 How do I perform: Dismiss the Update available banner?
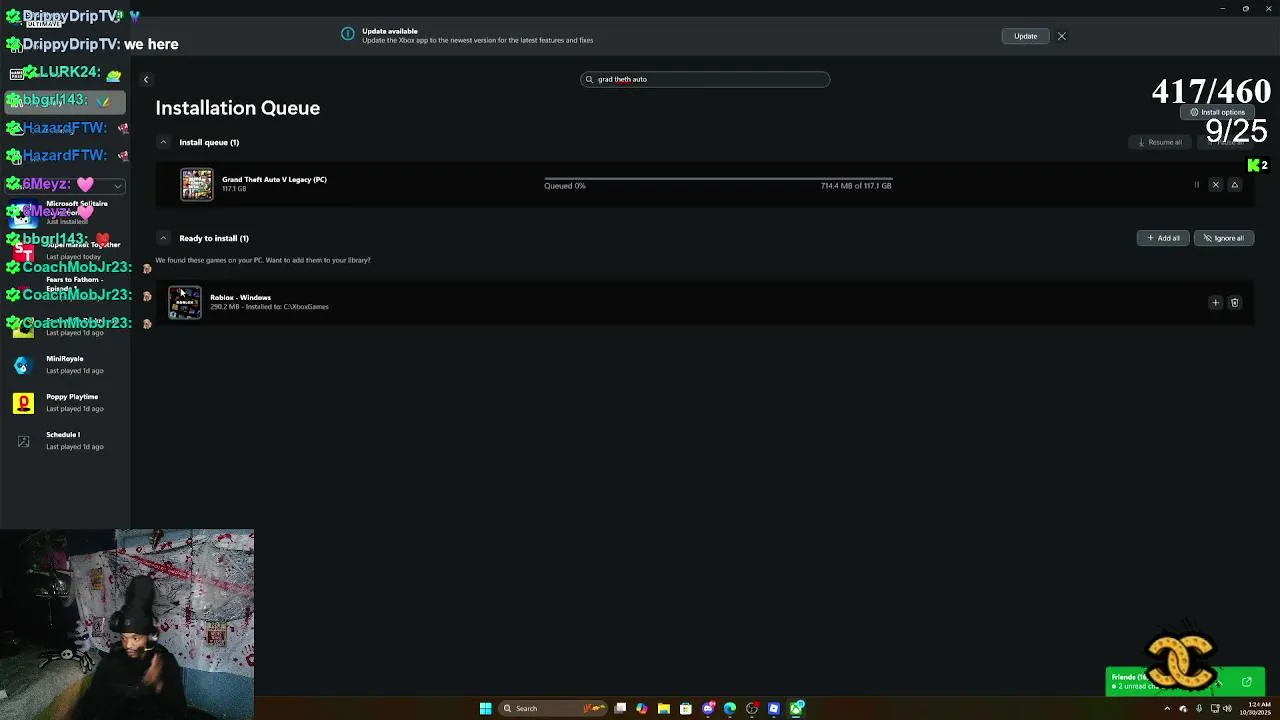pyautogui.click(x=1062, y=36)
